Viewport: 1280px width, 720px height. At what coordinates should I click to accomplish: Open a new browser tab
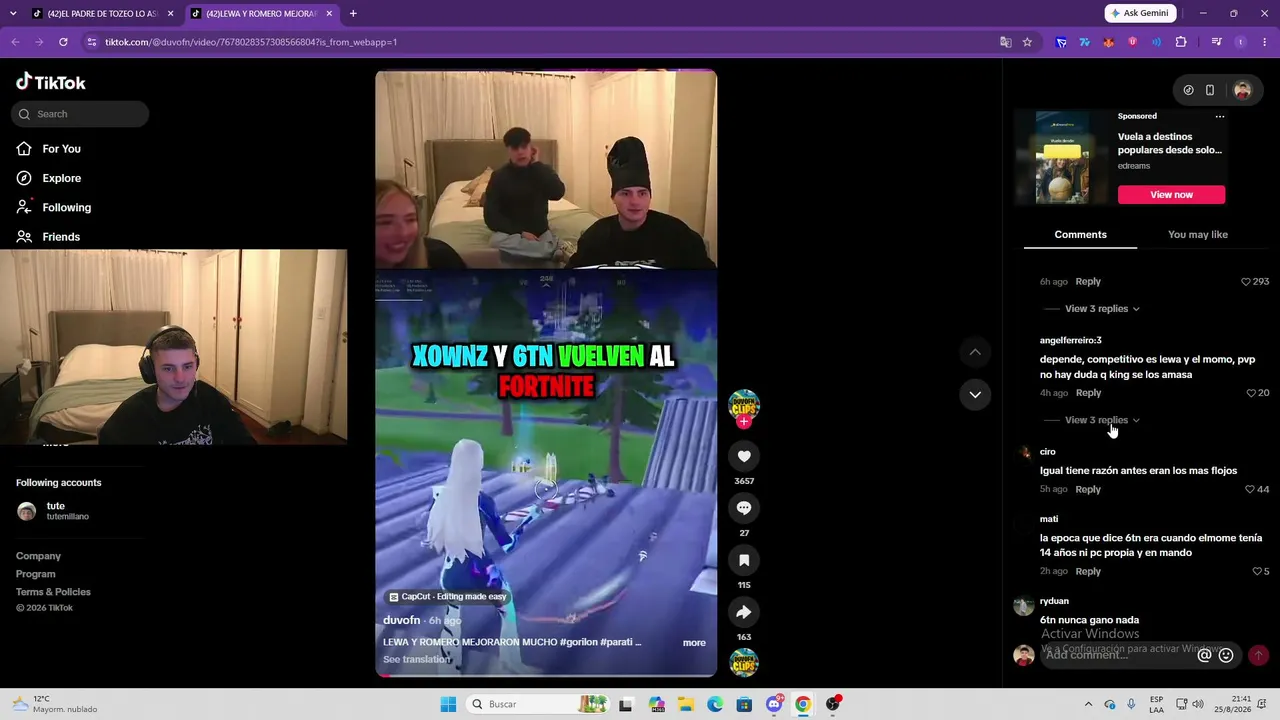click(353, 14)
